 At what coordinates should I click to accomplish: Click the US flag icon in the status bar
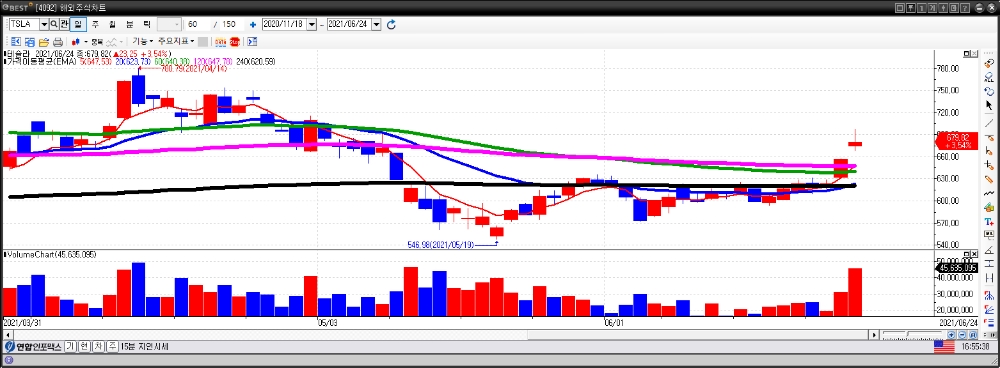coord(945,347)
